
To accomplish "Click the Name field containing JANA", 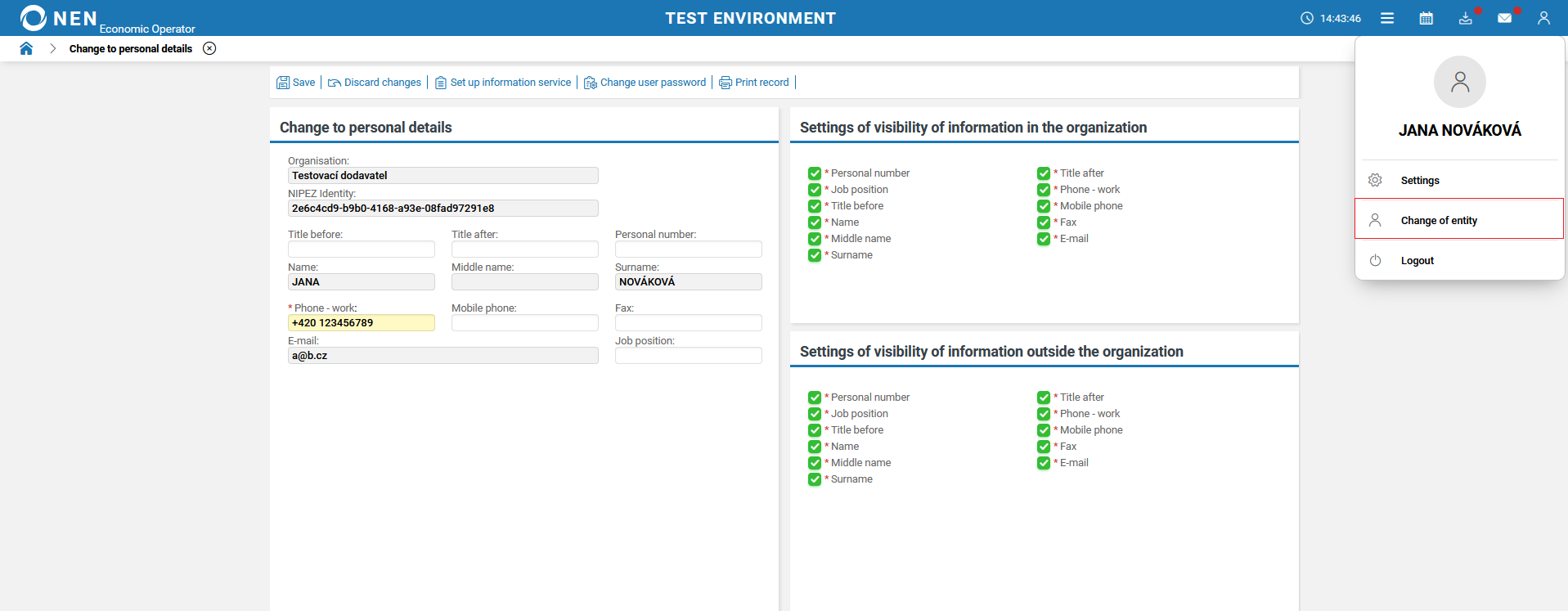I will click(362, 281).
